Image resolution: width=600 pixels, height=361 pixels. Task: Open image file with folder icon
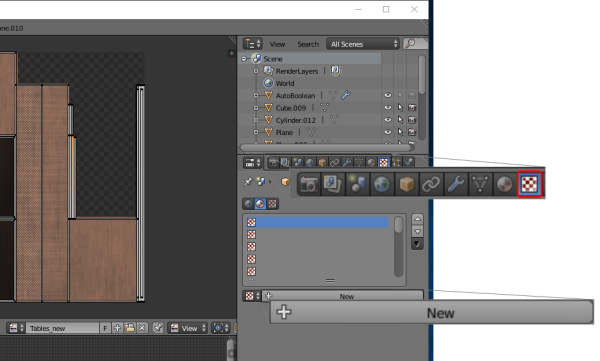(x=130, y=328)
